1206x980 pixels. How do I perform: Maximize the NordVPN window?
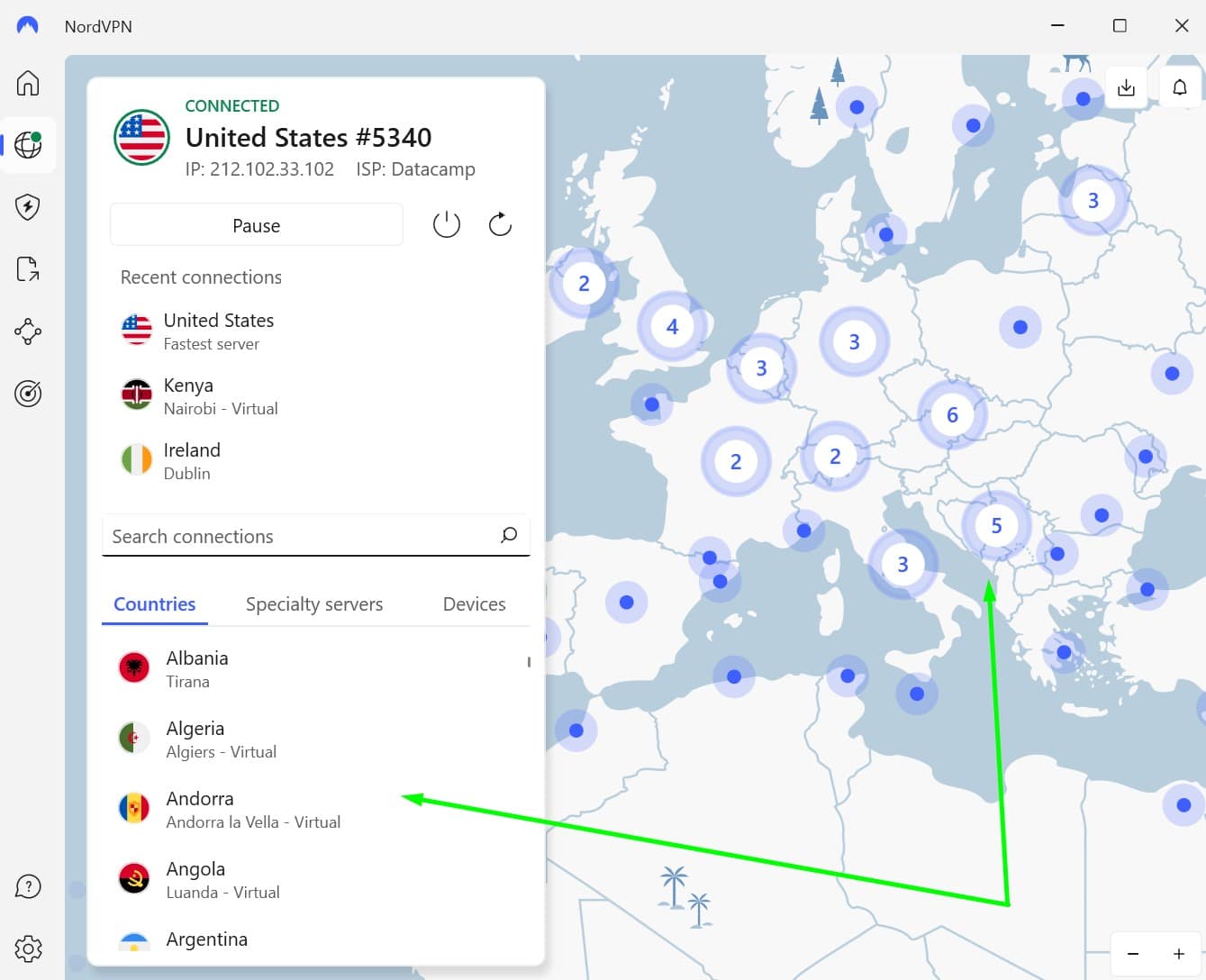pos(1120,26)
